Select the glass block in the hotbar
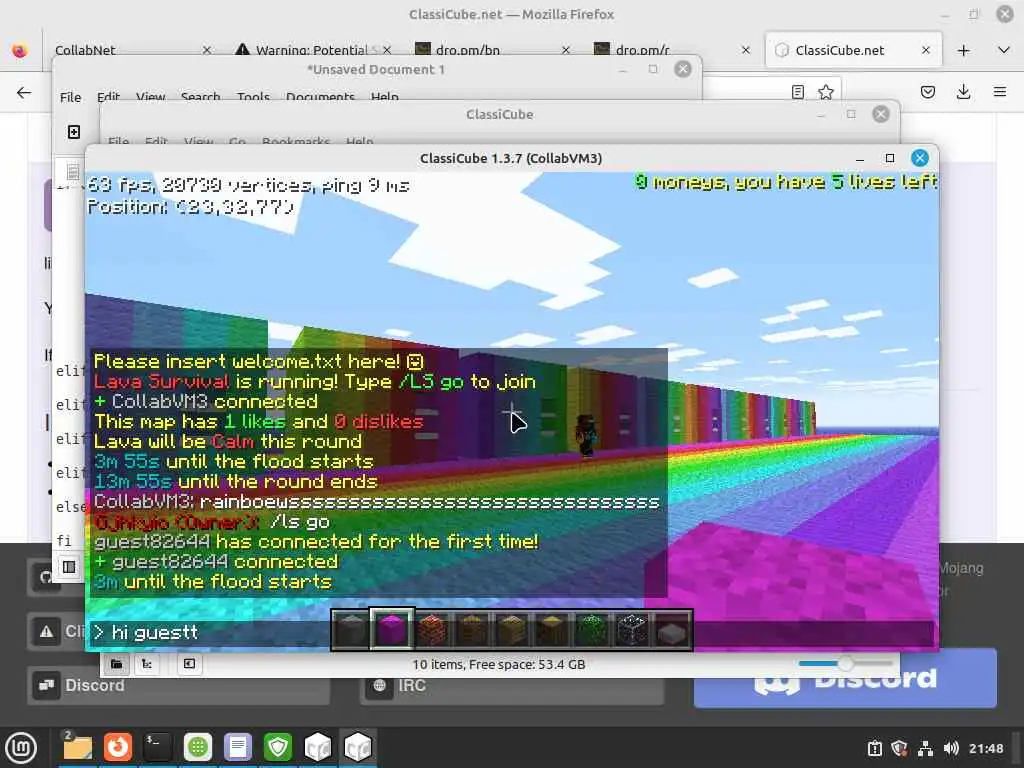 632,630
